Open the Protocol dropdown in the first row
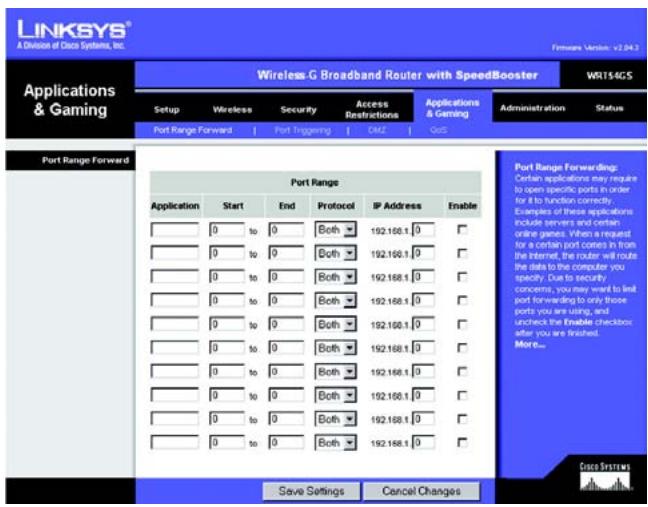This screenshot has height=507, width=648. tap(336, 230)
